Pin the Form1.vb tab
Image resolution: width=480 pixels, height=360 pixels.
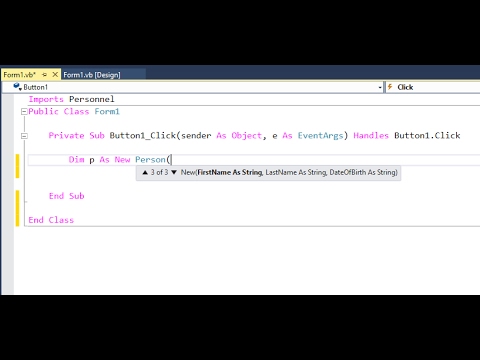(x=45, y=75)
